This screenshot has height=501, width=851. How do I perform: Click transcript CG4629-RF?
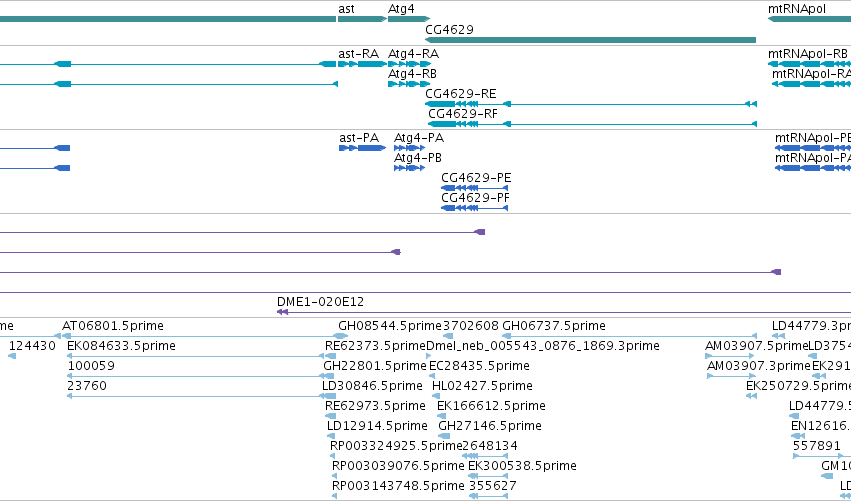pyautogui.click(x=592, y=124)
